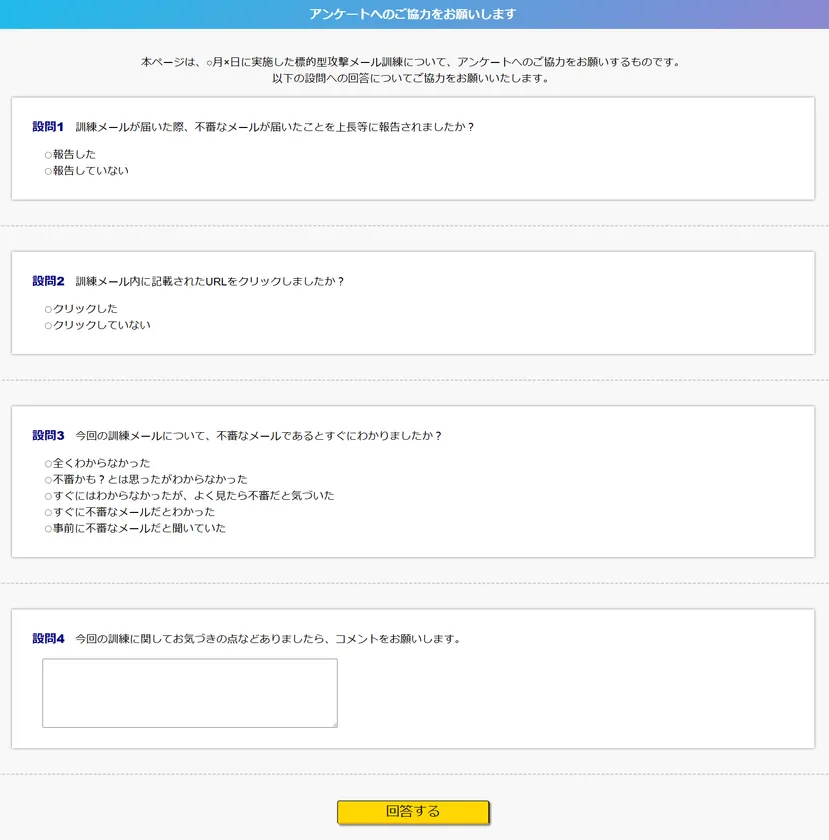
Task: Select 不審かも？とは思ったがわからなかった option
Action: [x=48, y=480]
